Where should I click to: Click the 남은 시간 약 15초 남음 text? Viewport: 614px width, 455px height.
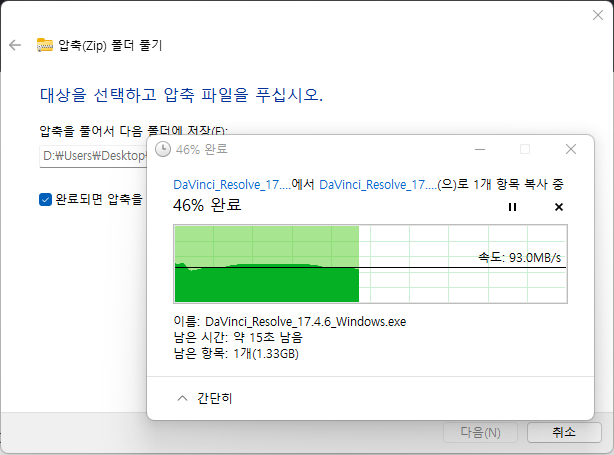(x=238, y=337)
